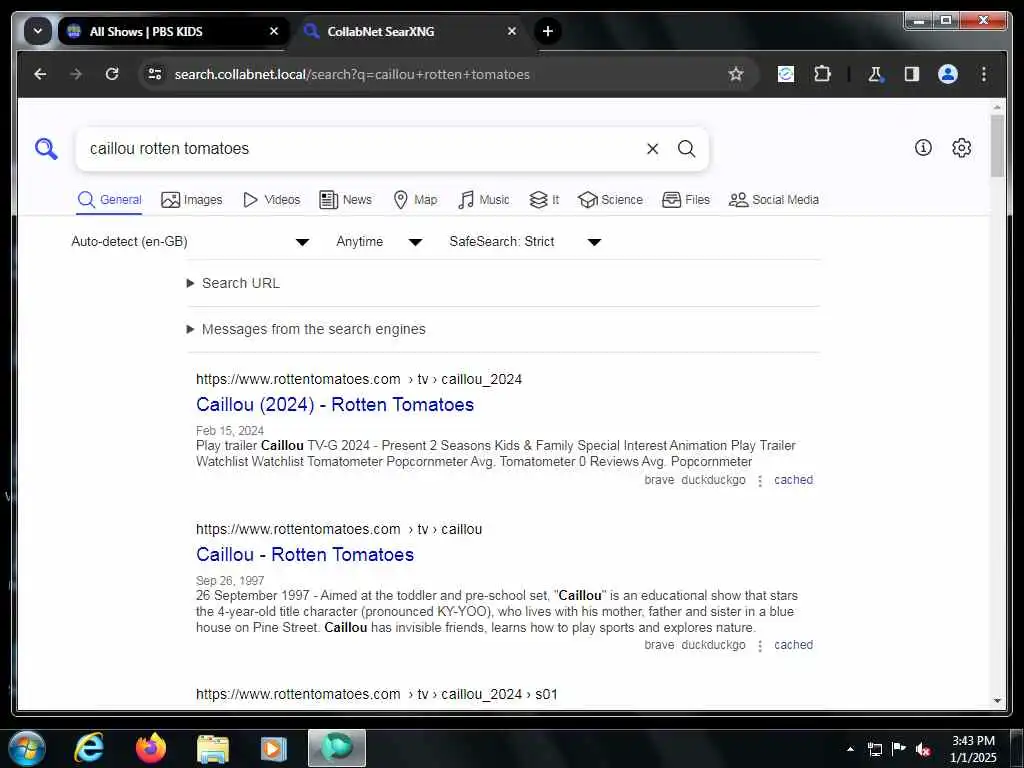The width and height of the screenshot is (1024, 768).
Task: Click the scrollbar down arrow
Action: click(x=997, y=701)
